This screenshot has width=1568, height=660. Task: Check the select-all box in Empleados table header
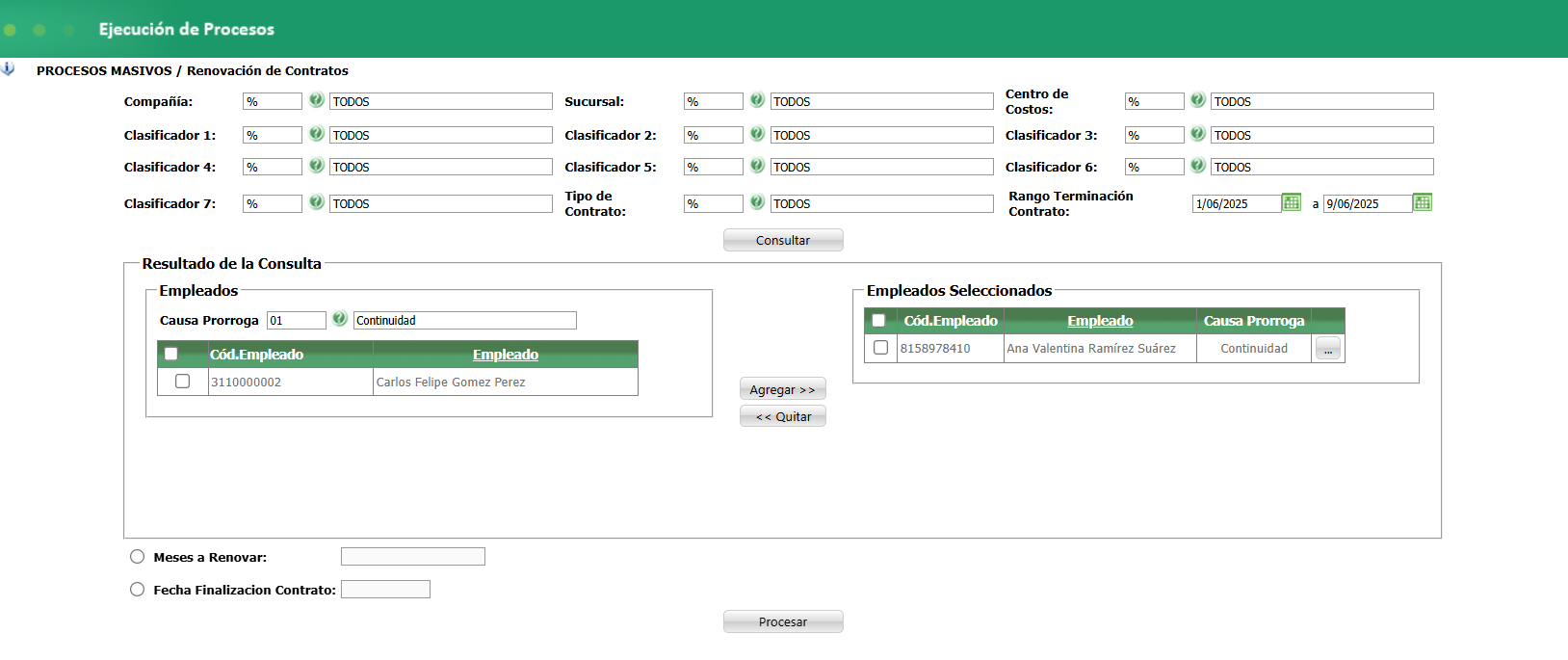tap(171, 354)
